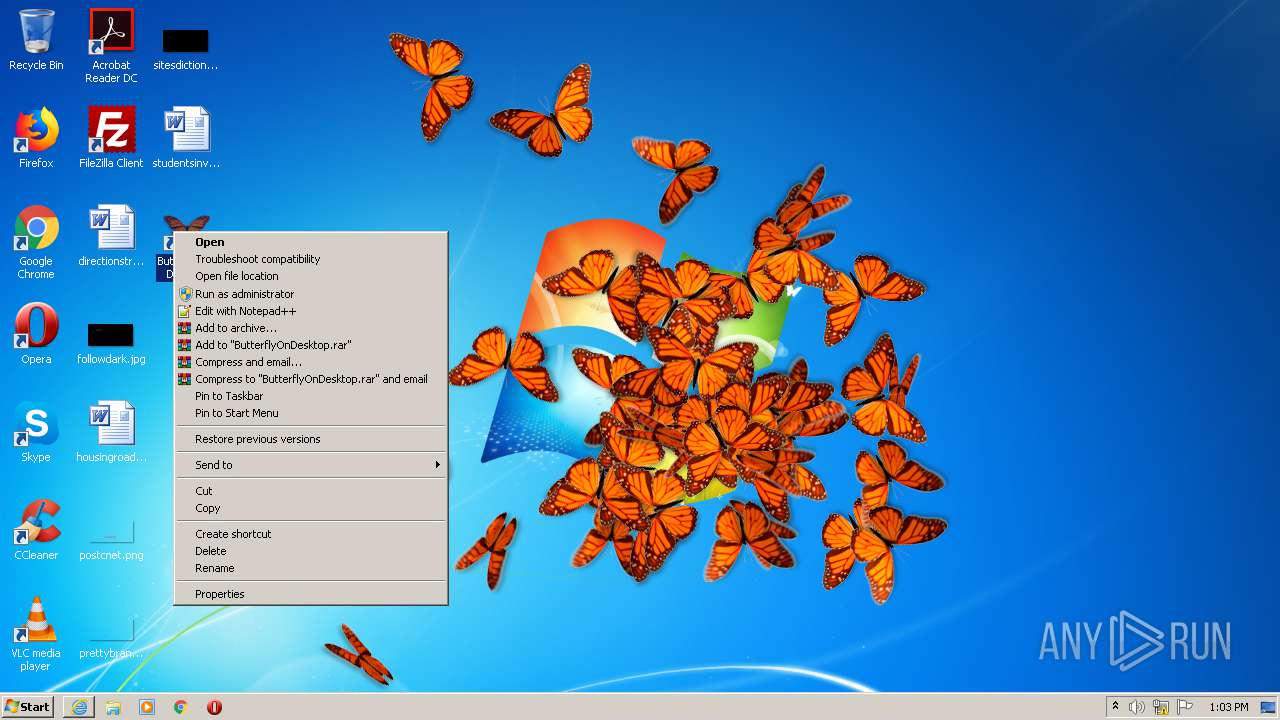Viewport: 1280px width, 720px height.
Task: Select followdark.jpg image file
Action: coord(111,343)
